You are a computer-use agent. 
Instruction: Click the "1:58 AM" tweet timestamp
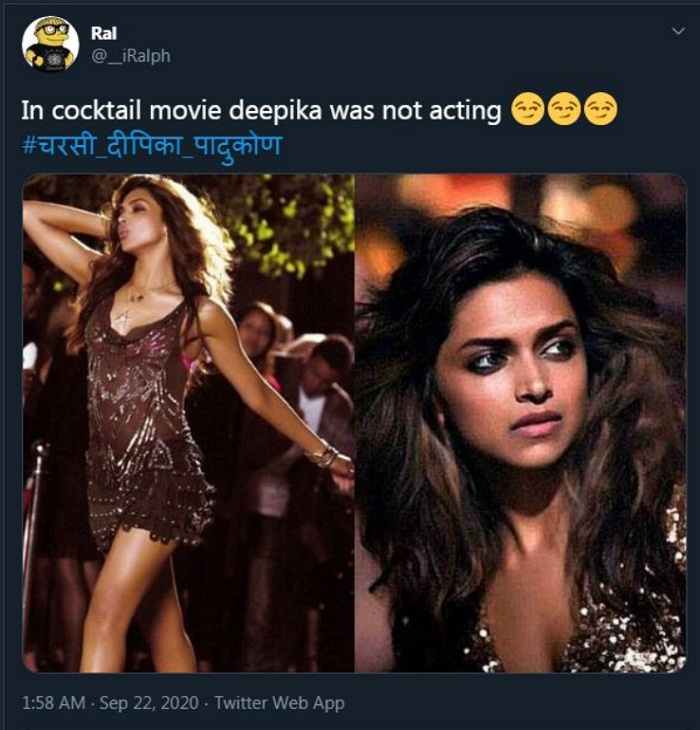(56, 703)
